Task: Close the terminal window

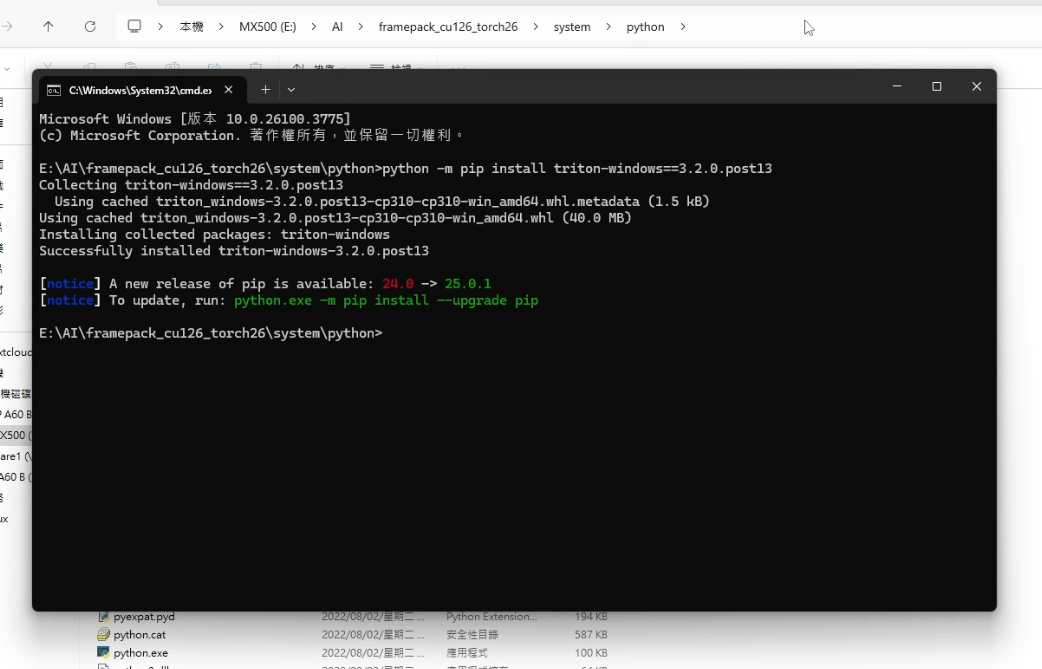Action: [x=976, y=86]
